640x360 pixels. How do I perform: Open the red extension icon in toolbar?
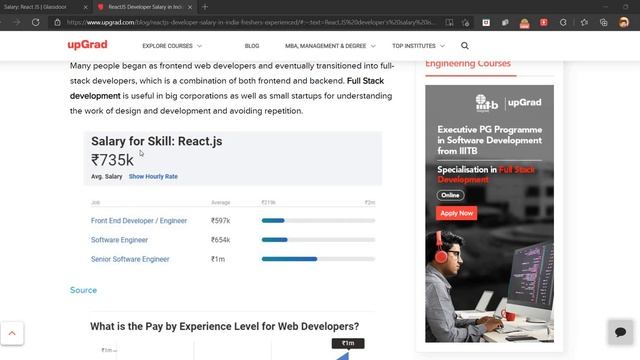[544, 22]
